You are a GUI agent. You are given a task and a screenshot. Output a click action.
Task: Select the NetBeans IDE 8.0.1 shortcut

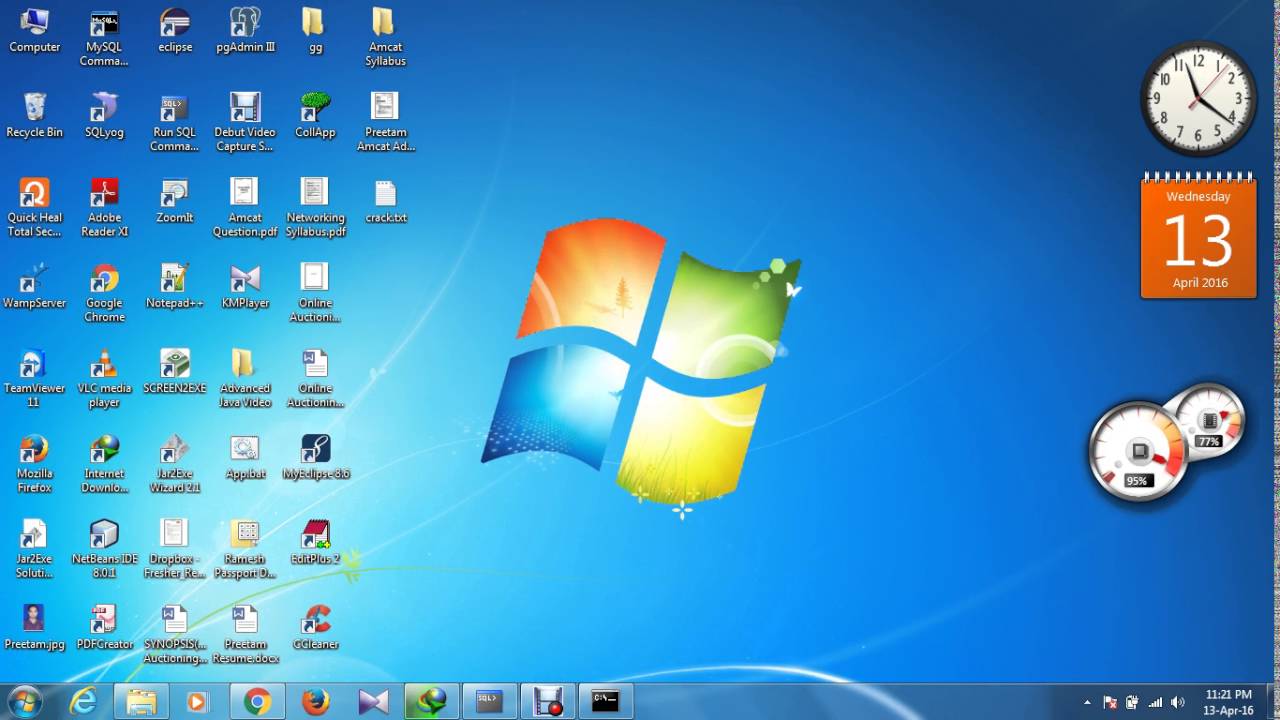(x=104, y=549)
